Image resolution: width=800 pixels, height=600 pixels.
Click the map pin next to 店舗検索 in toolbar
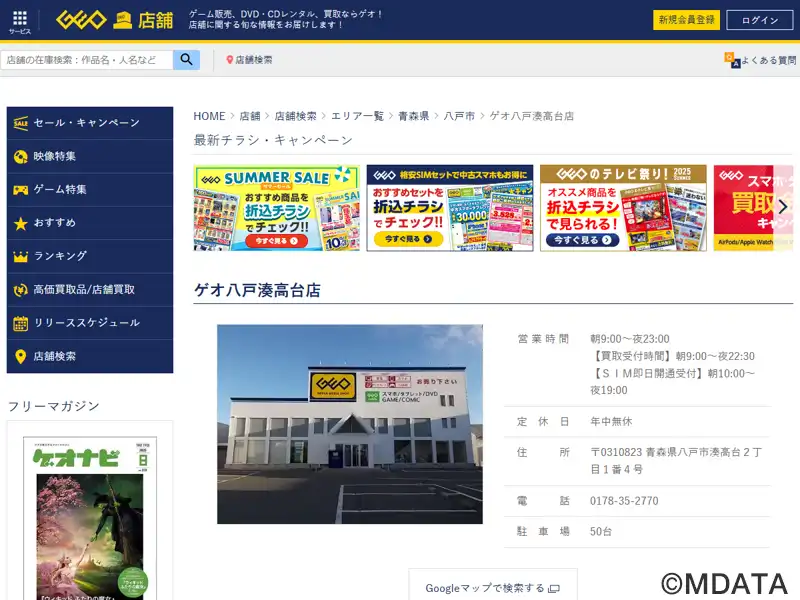coord(230,60)
